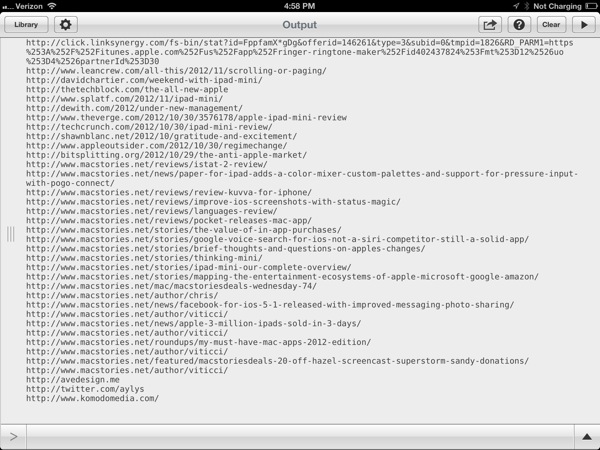This screenshot has height=450, width=600.
Task: Tap the improve-ios-screenshots-with-status-magic URL
Action: click(x=213, y=202)
